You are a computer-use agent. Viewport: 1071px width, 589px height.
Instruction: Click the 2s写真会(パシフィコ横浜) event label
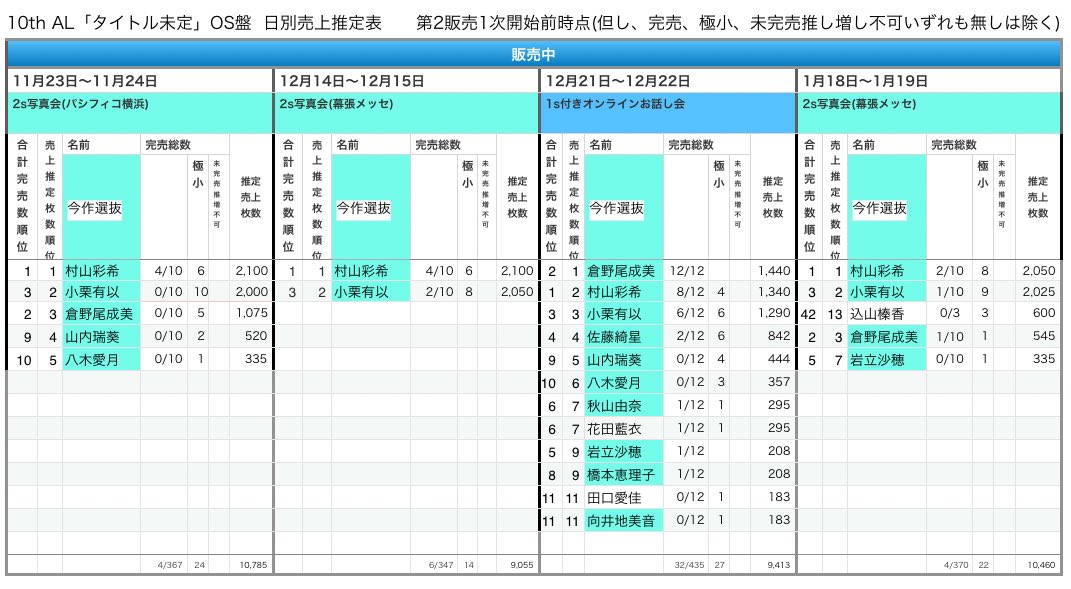(x=81, y=104)
